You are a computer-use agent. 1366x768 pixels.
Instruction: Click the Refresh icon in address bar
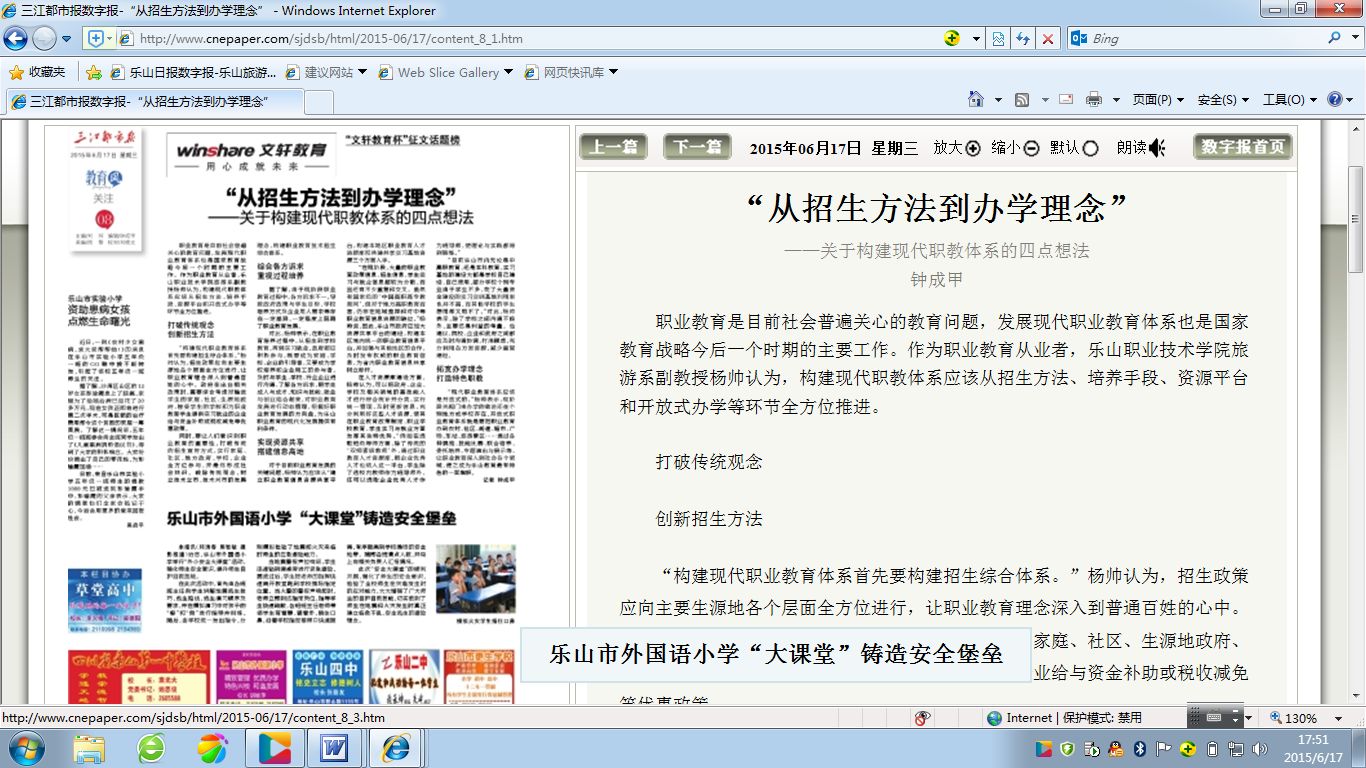1022,39
